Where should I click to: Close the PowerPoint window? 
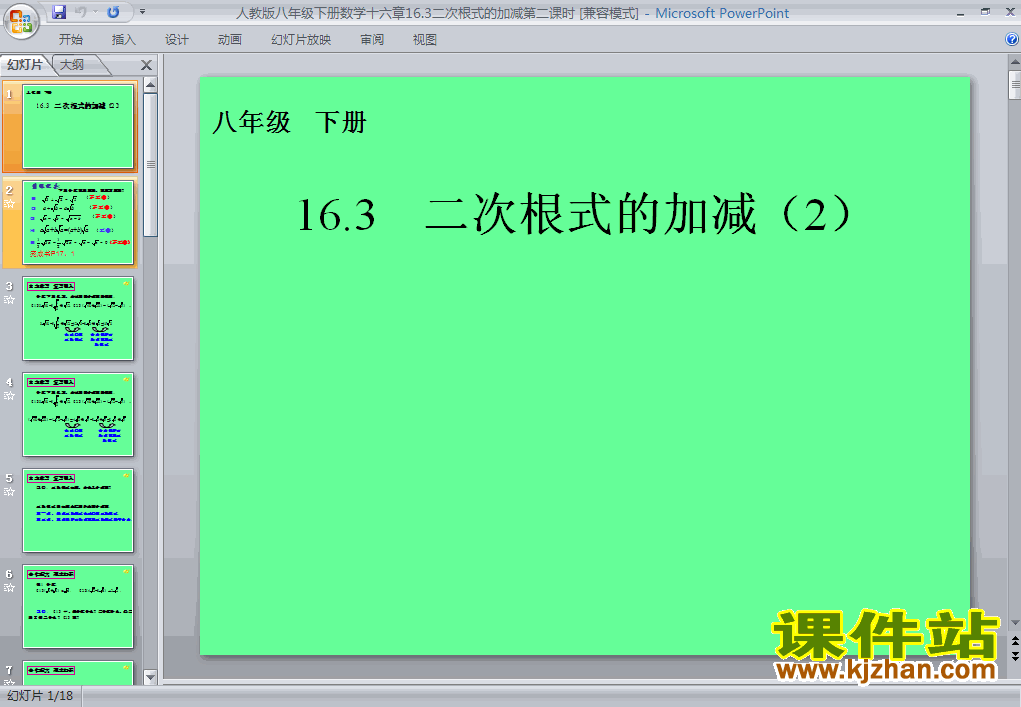pos(1010,12)
